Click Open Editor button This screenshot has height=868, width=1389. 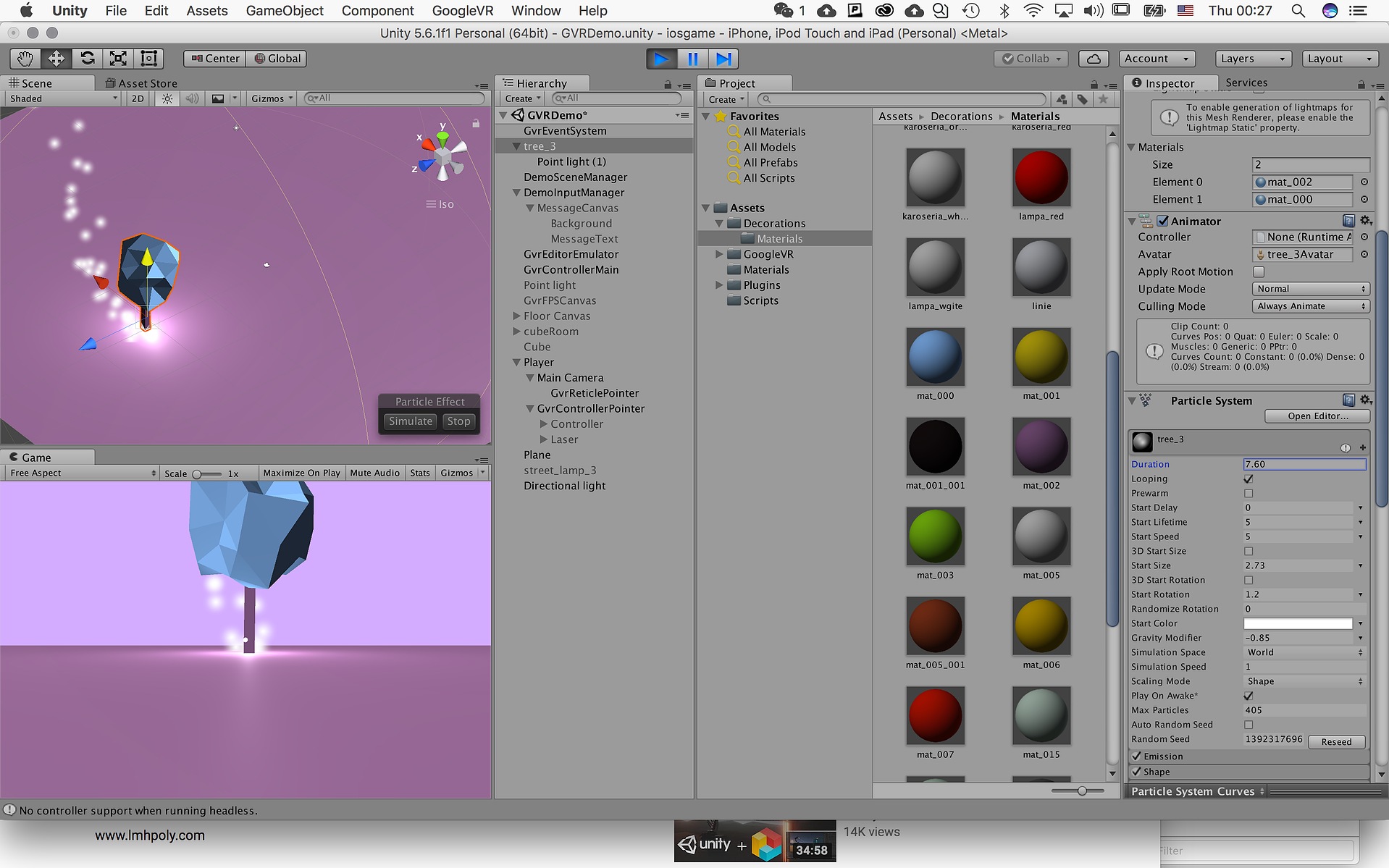(1317, 416)
